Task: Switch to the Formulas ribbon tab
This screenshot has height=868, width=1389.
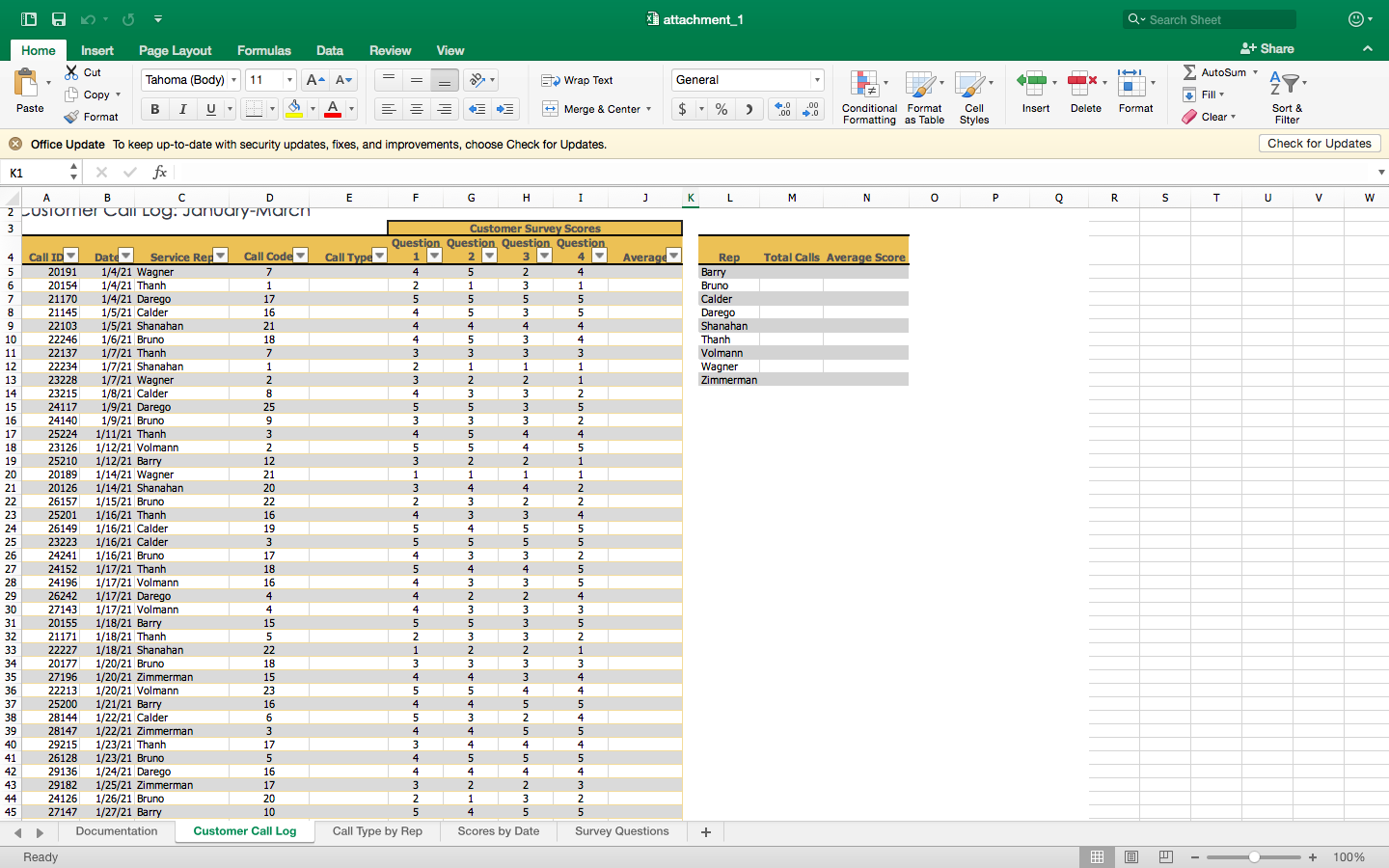Action: coord(263,50)
